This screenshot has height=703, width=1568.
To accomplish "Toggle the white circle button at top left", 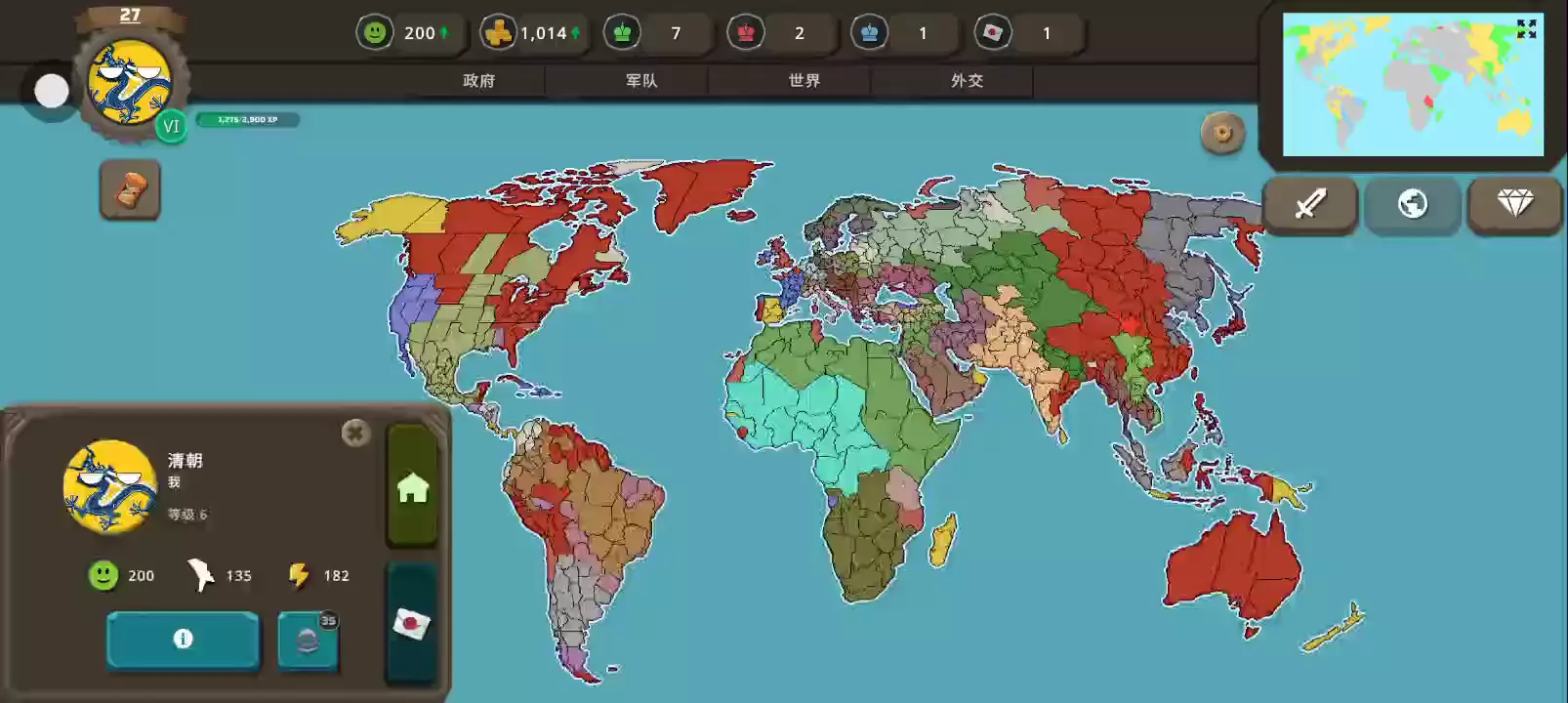I will point(52,91).
